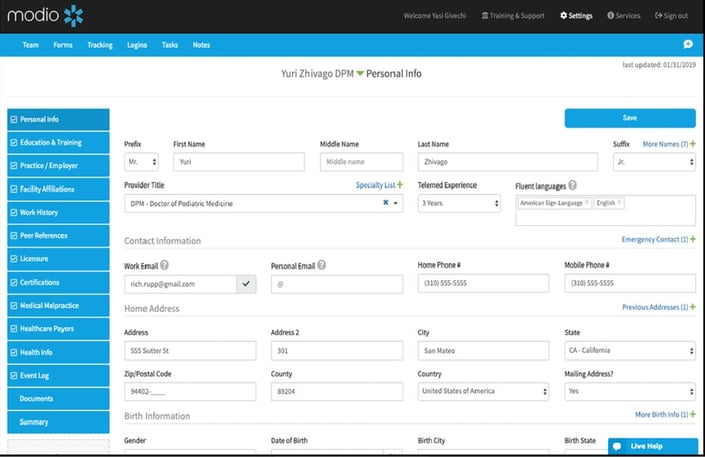Click the help icon next to Work Email

click(165, 265)
